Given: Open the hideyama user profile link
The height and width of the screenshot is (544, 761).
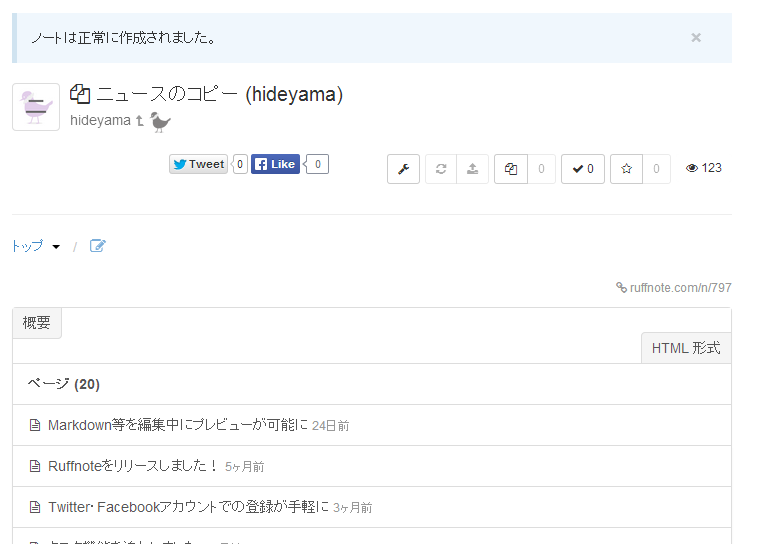Looking at the screenshot, I should pos(100,121).
